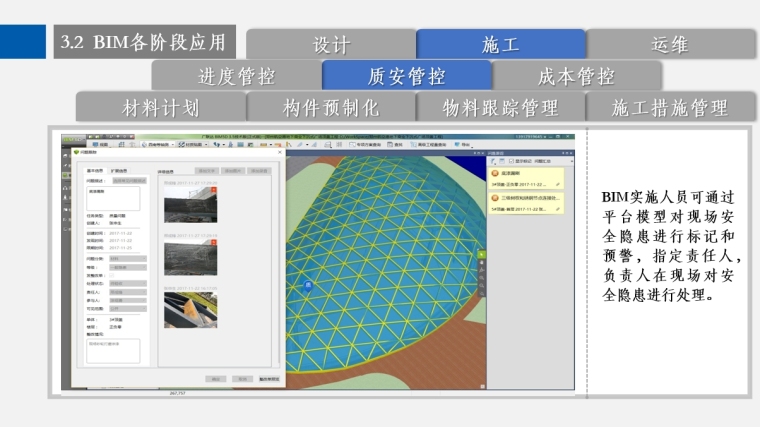Click the 施工 stage button

500,44
